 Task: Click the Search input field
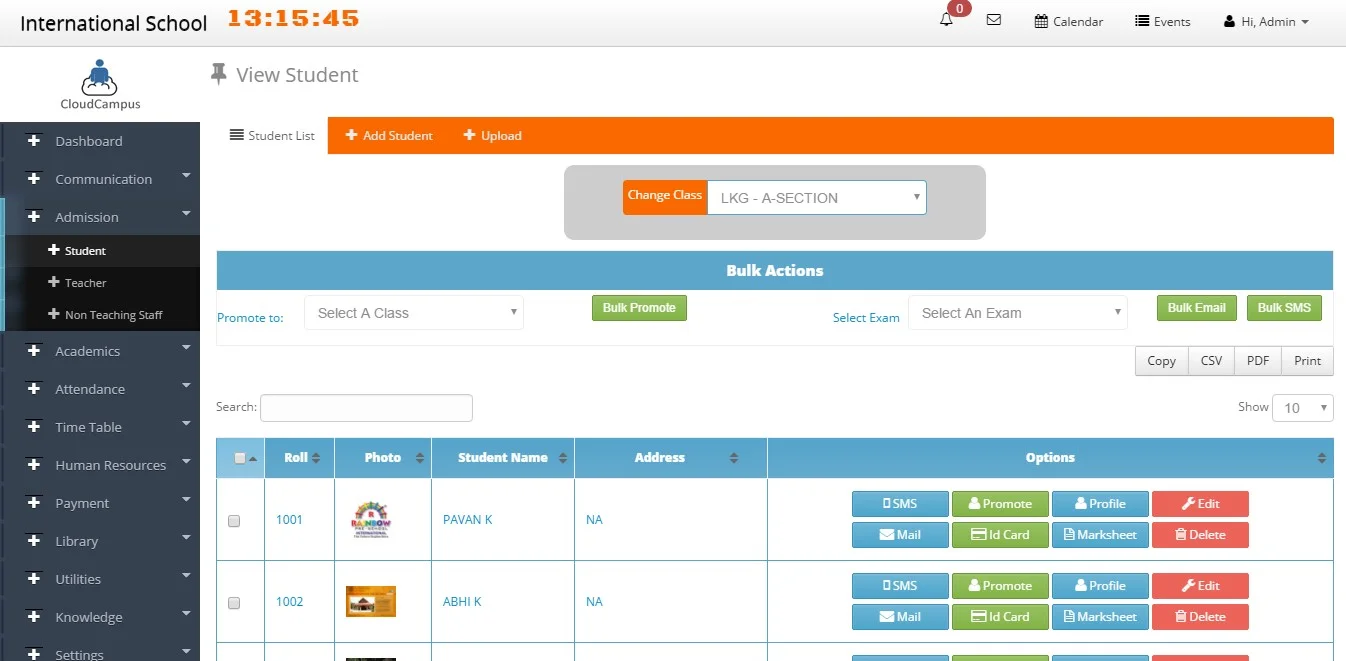366,408
